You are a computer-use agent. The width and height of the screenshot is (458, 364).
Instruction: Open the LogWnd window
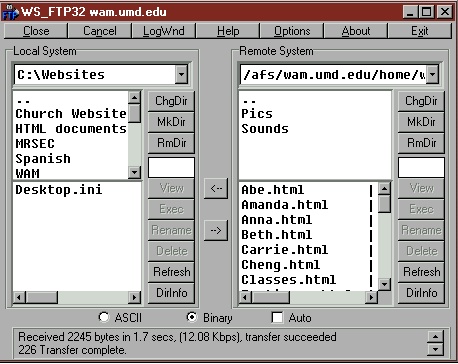click(164, 31)
